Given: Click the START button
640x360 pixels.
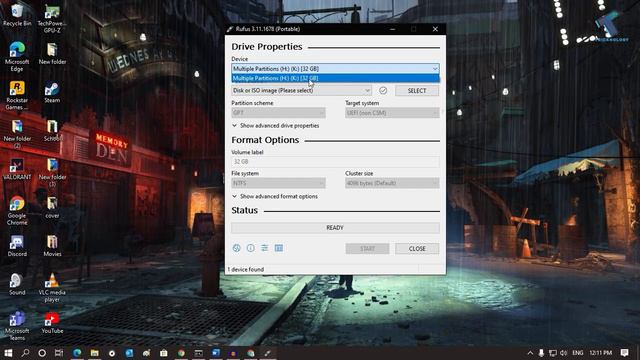Looking at the screenshot, I should 367,249.
